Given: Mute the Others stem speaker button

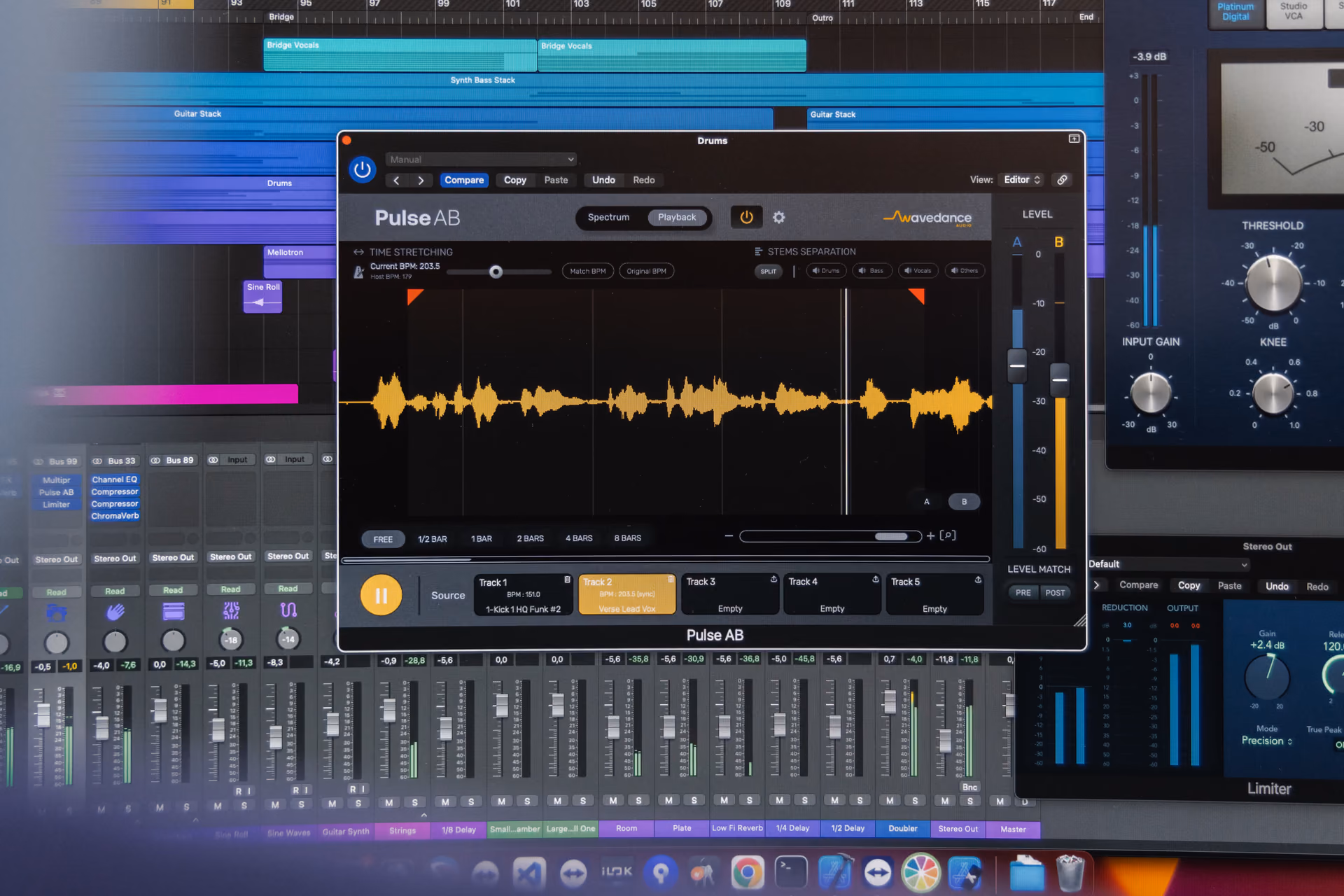Looking at the screenshot, I should (965, 271).
